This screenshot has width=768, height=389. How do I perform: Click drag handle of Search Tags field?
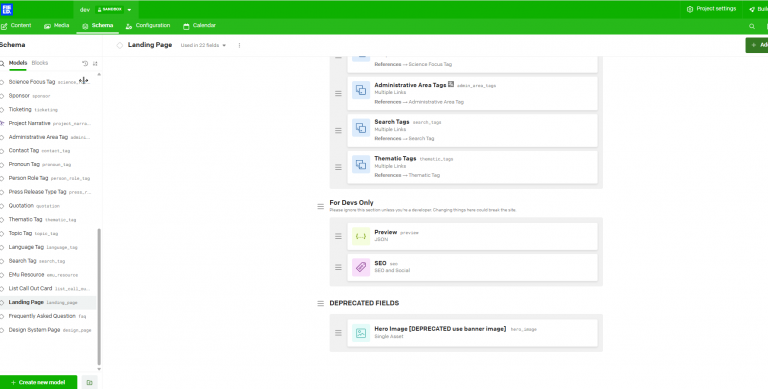[338, 130]
